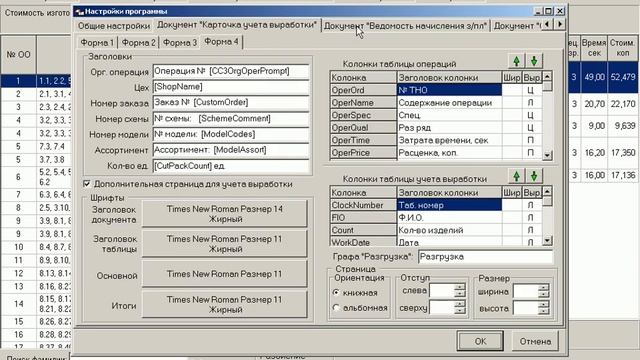This screenshot has width=640, height=360.
Task: Click "Расценка, коп." cell
Action: tap(449, 153)
